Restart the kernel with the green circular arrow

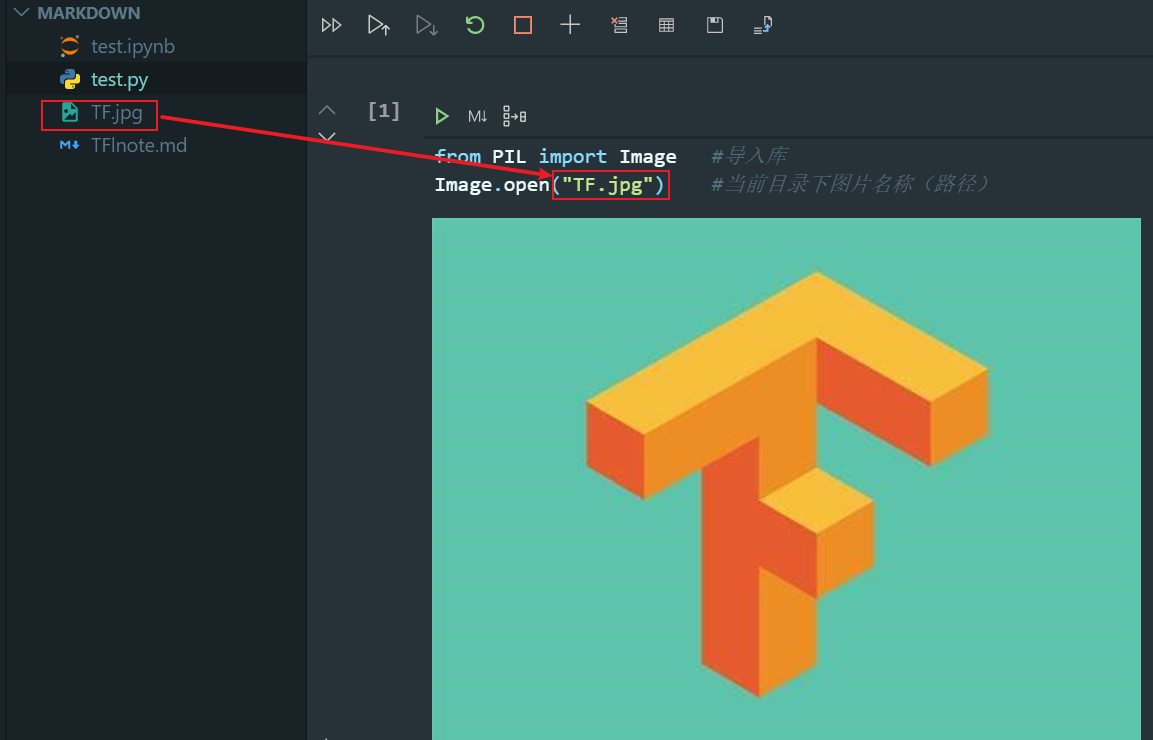(475, 26)
